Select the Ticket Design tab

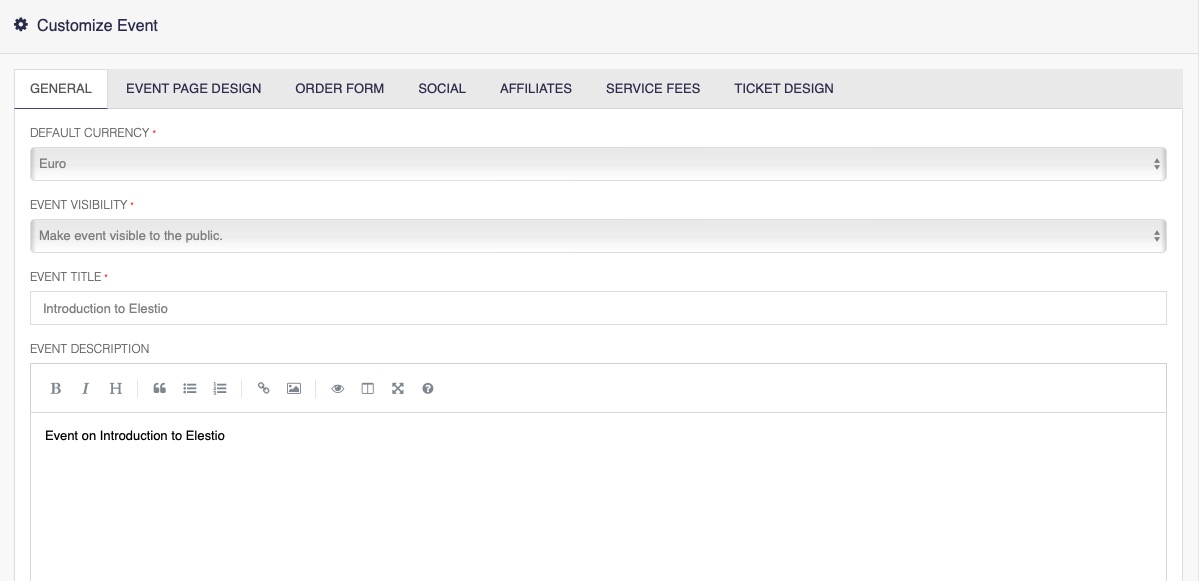point(783,89)
